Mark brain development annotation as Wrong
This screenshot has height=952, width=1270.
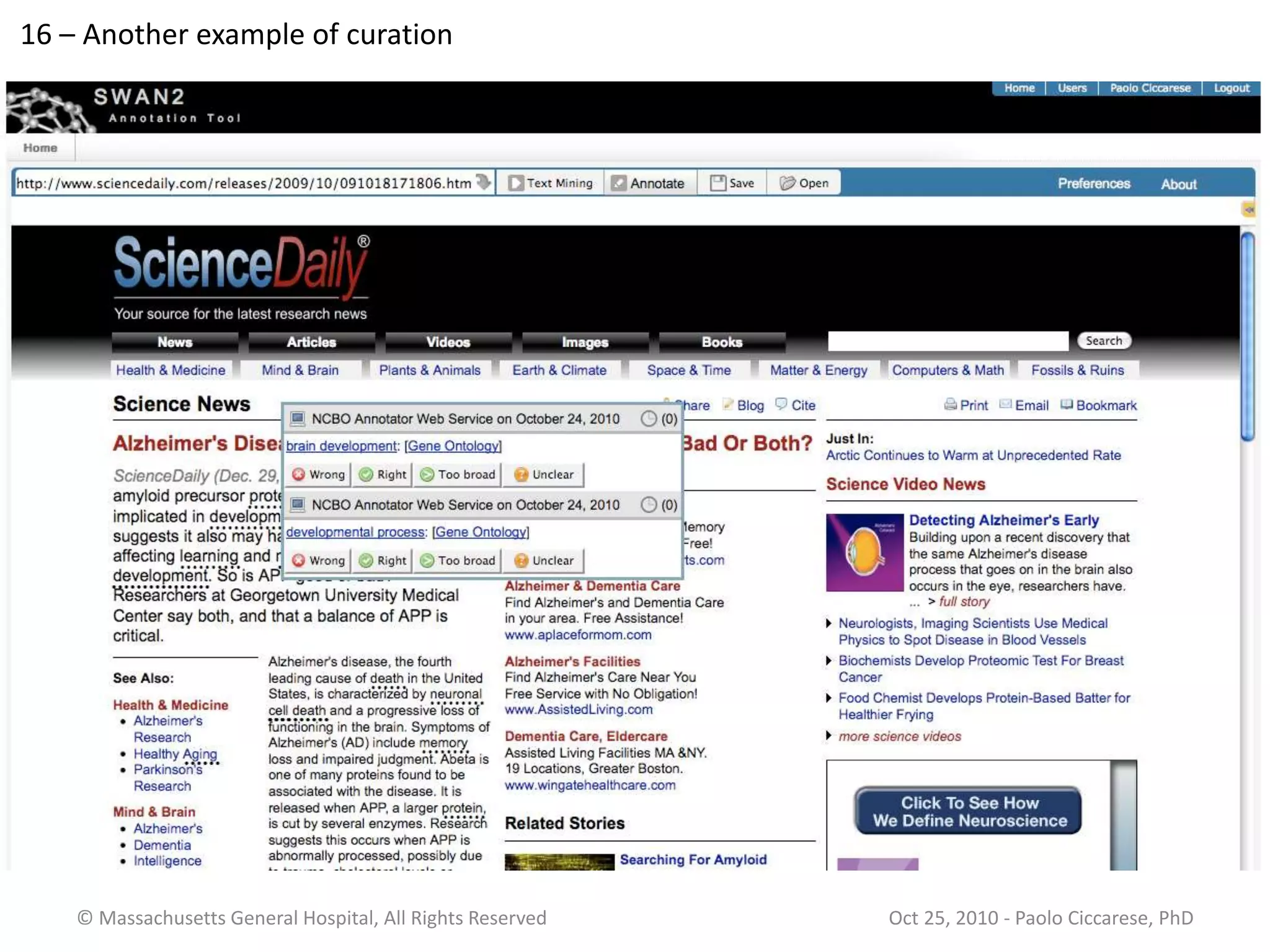(x=318, y=474)
